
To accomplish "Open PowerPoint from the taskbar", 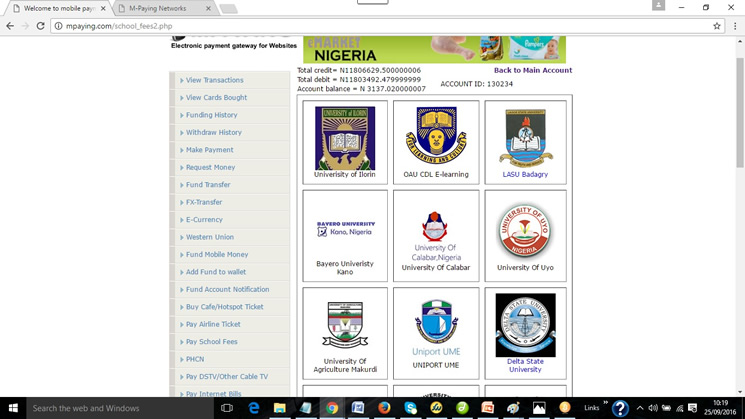I will 487,408.
